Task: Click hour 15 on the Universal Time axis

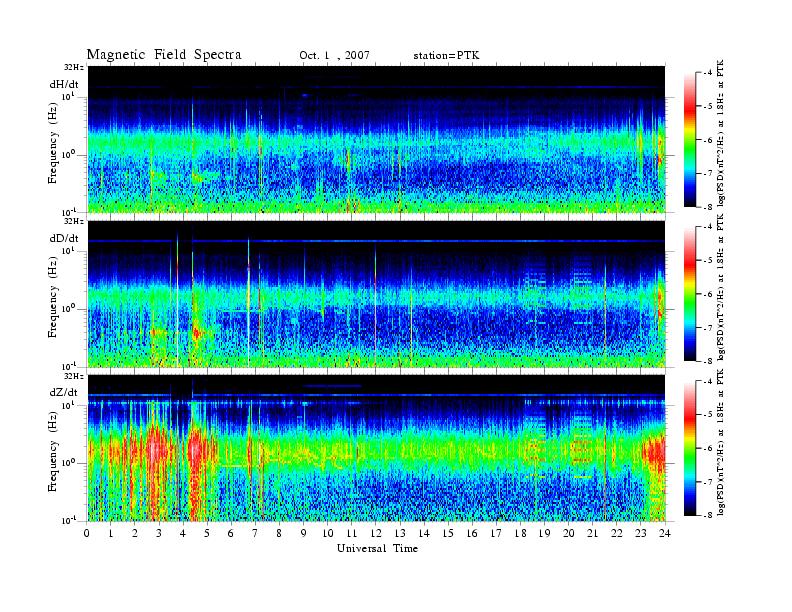Action: tap(449, 533)
